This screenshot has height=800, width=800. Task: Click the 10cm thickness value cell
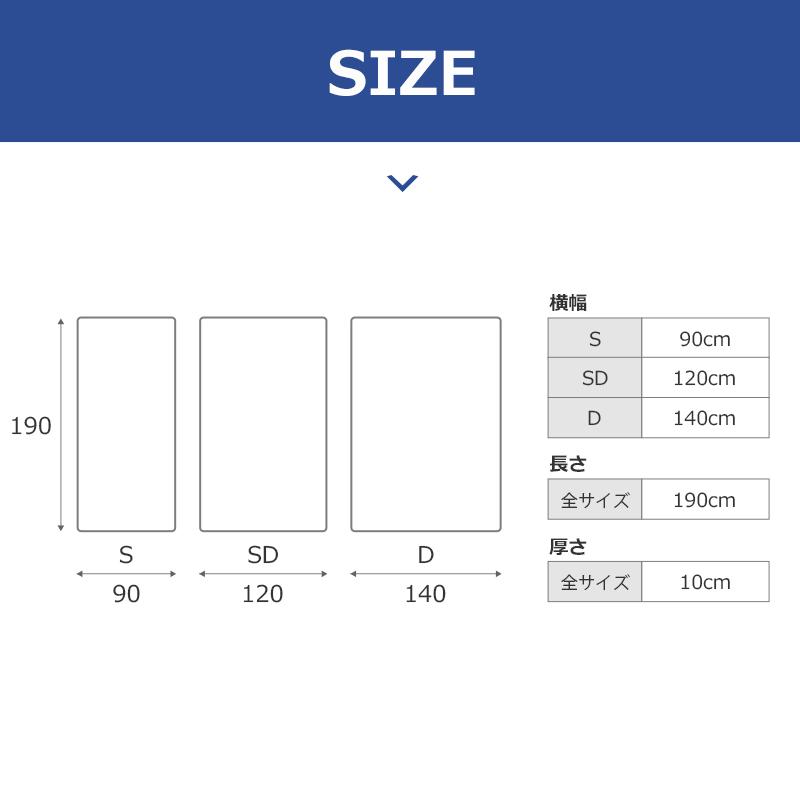click(705, 582)
